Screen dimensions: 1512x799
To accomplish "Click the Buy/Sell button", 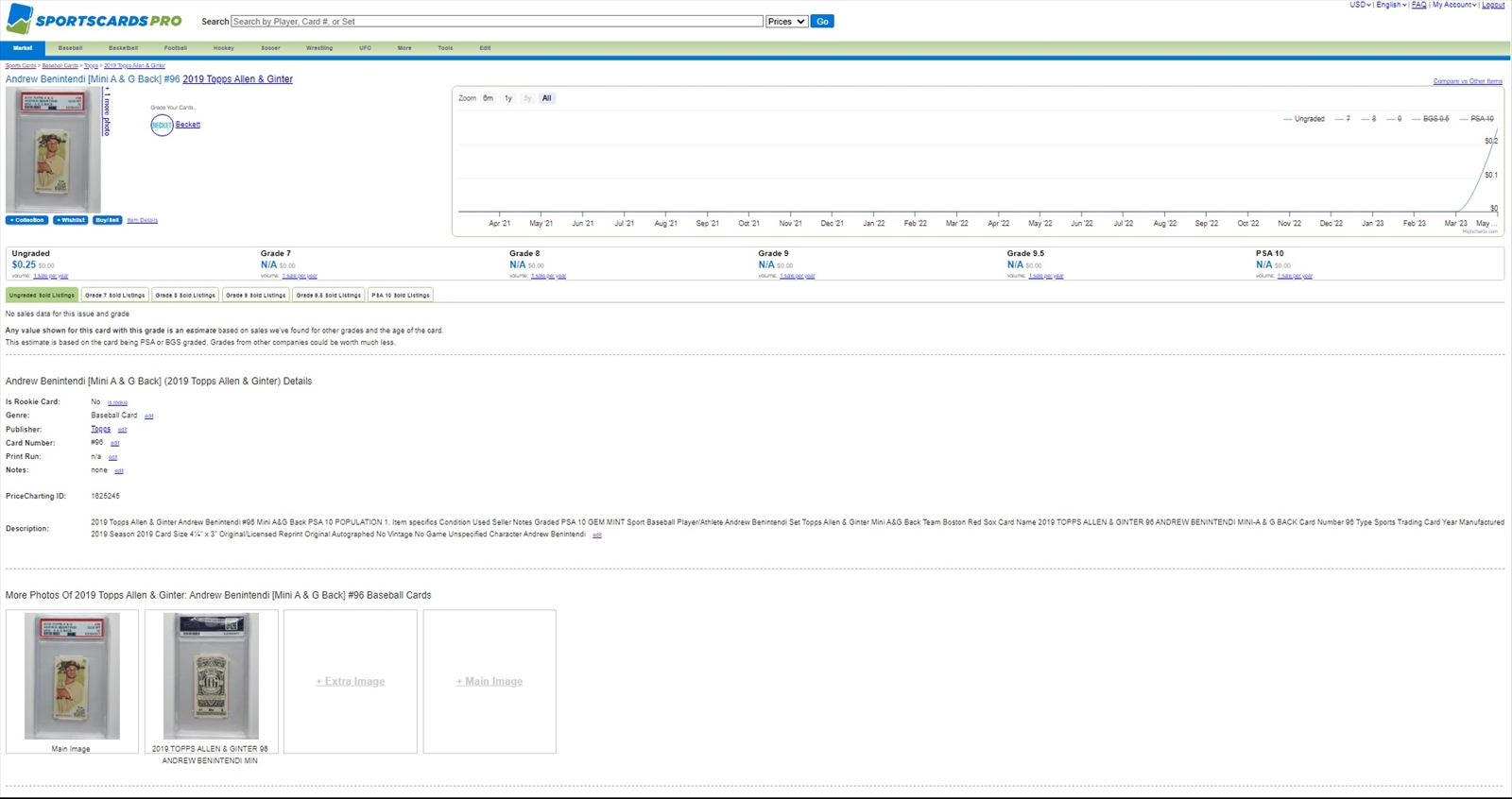I will pyautogui.click(x=107, y=220).
